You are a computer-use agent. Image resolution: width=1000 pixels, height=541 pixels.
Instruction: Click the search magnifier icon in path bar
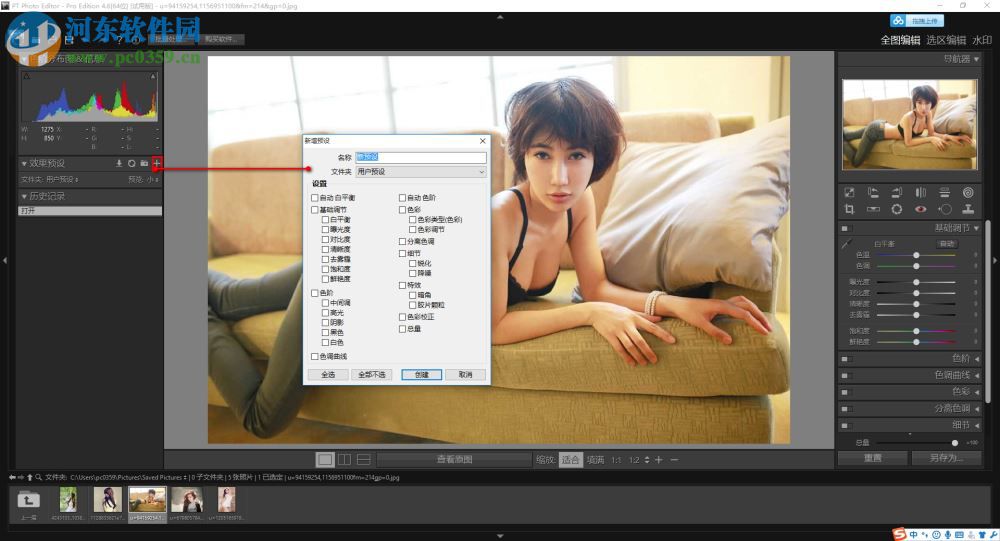(38, 477)
